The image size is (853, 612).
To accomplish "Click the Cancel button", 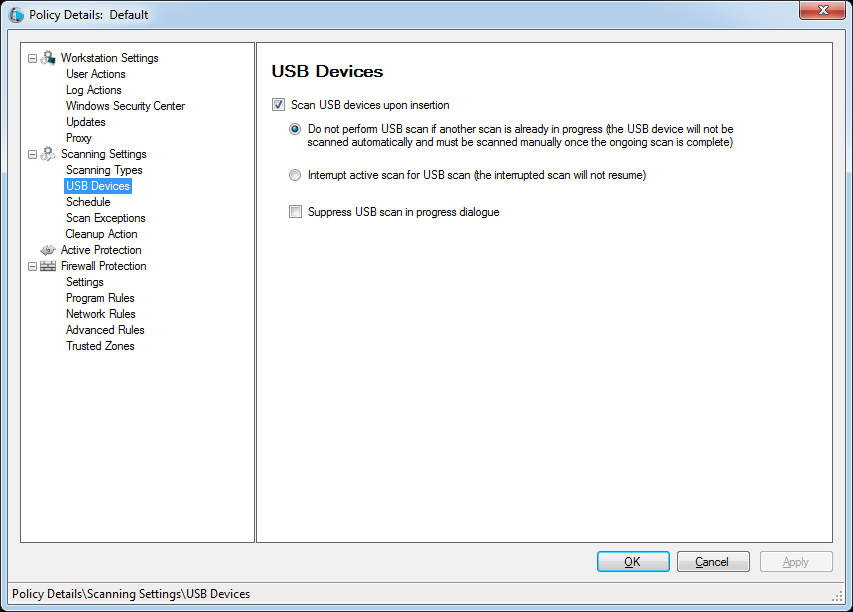I will coord(713,562).
